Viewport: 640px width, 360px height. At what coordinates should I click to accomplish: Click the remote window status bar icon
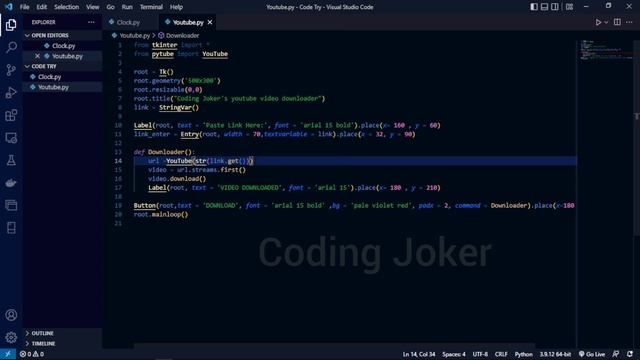8,354
